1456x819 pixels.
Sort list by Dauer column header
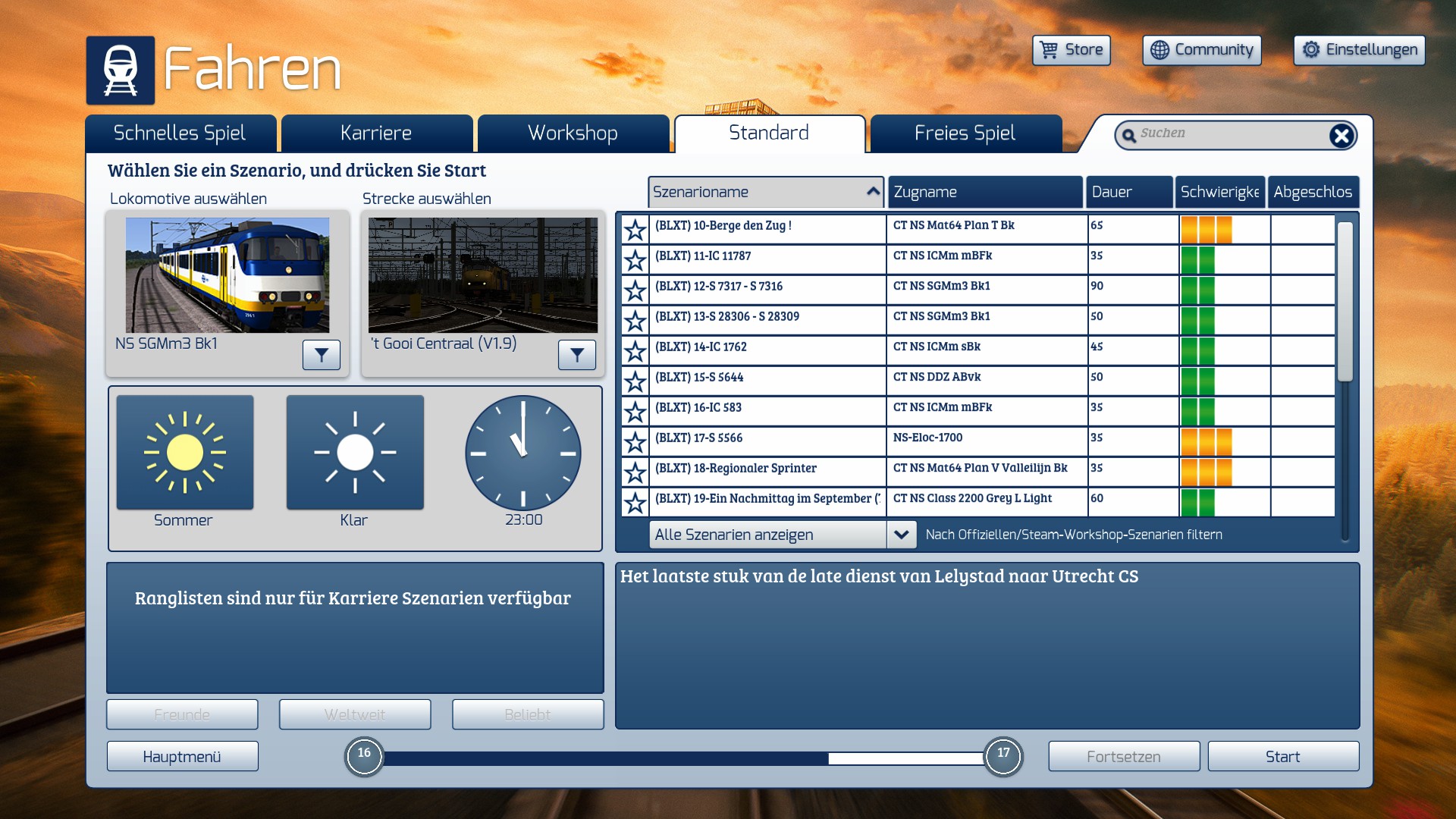click(x=1128, y=192)
